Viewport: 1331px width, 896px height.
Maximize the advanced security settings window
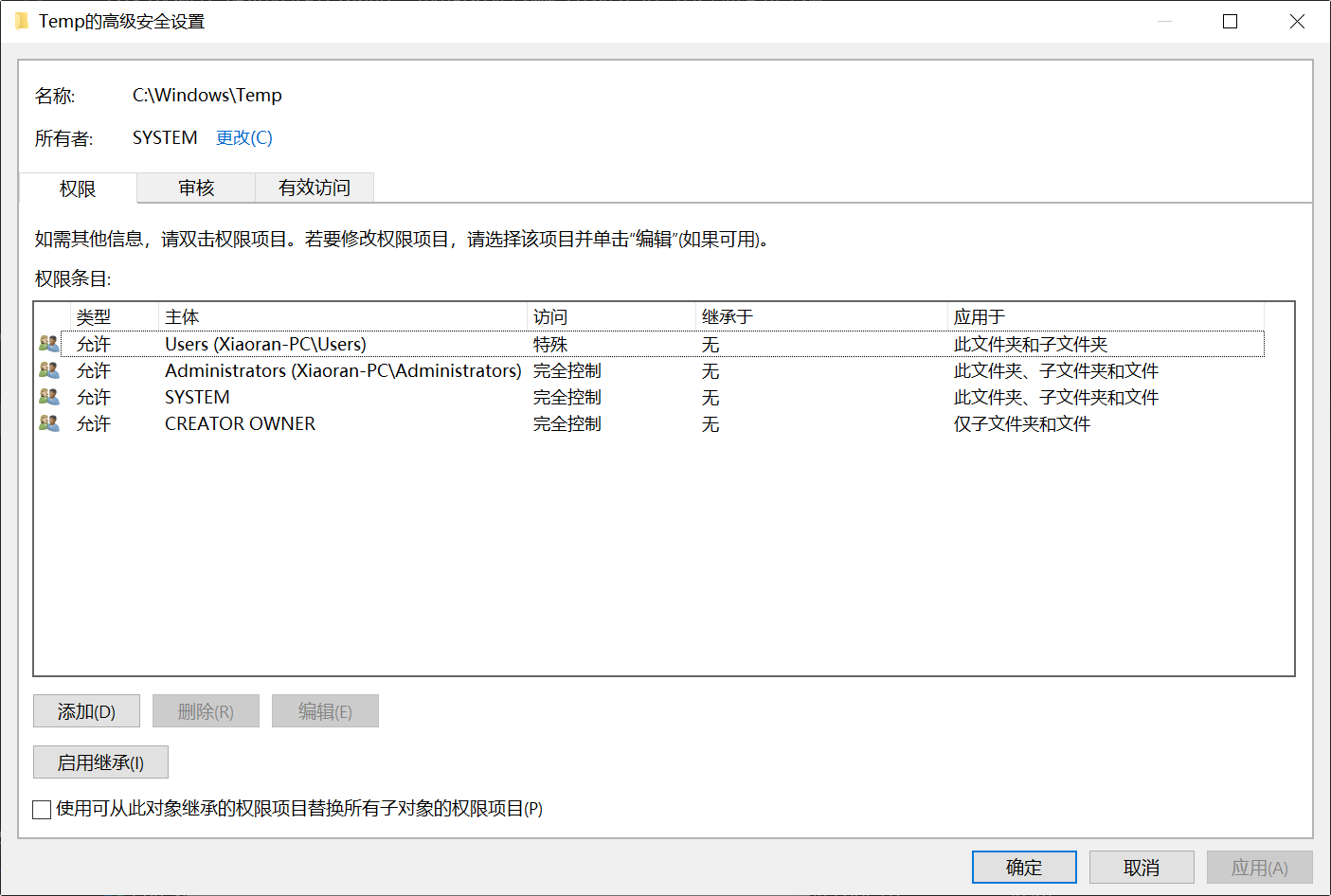tap(1230, 22)
